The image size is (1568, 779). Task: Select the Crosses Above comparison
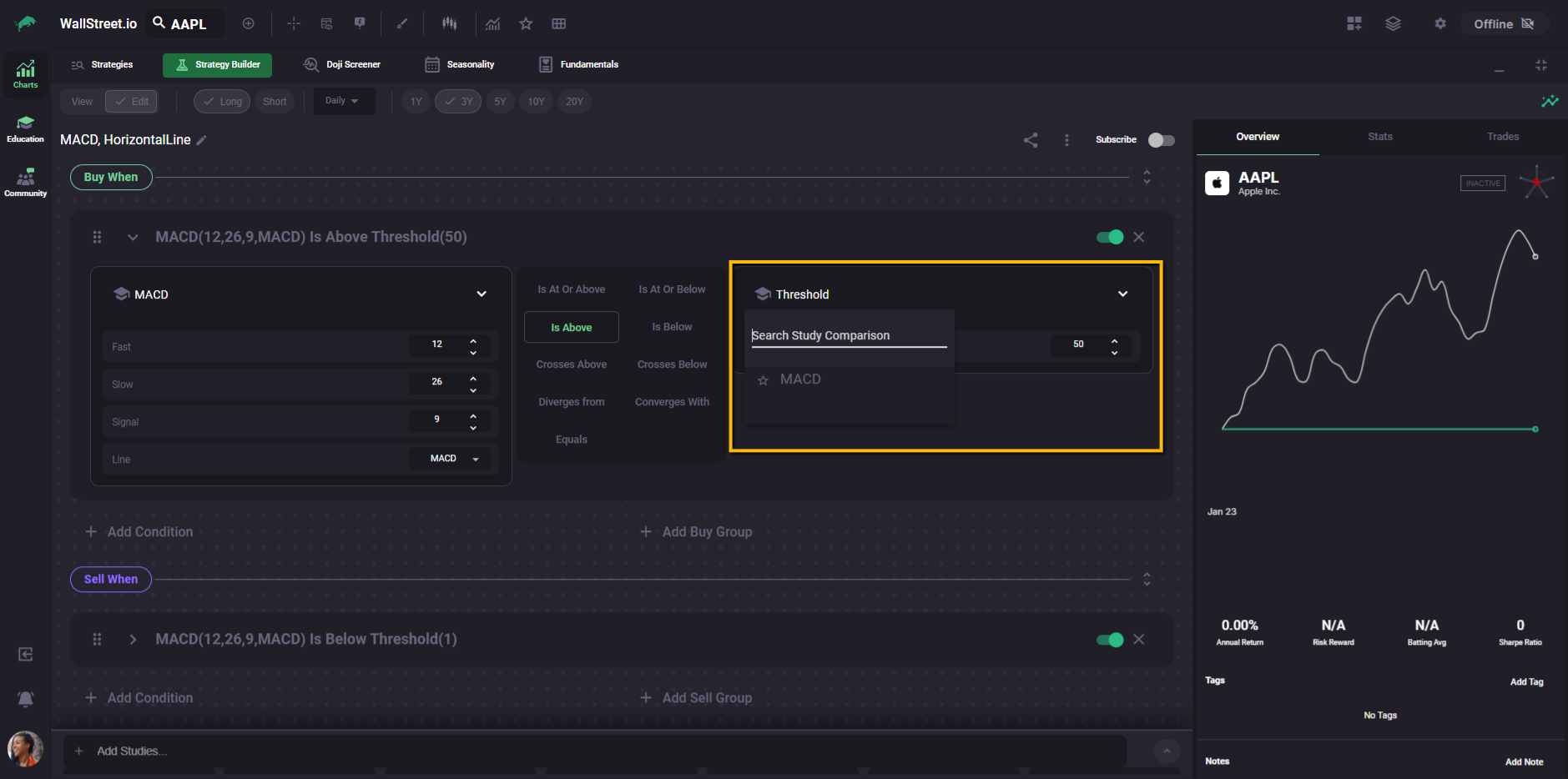(572, 364)
